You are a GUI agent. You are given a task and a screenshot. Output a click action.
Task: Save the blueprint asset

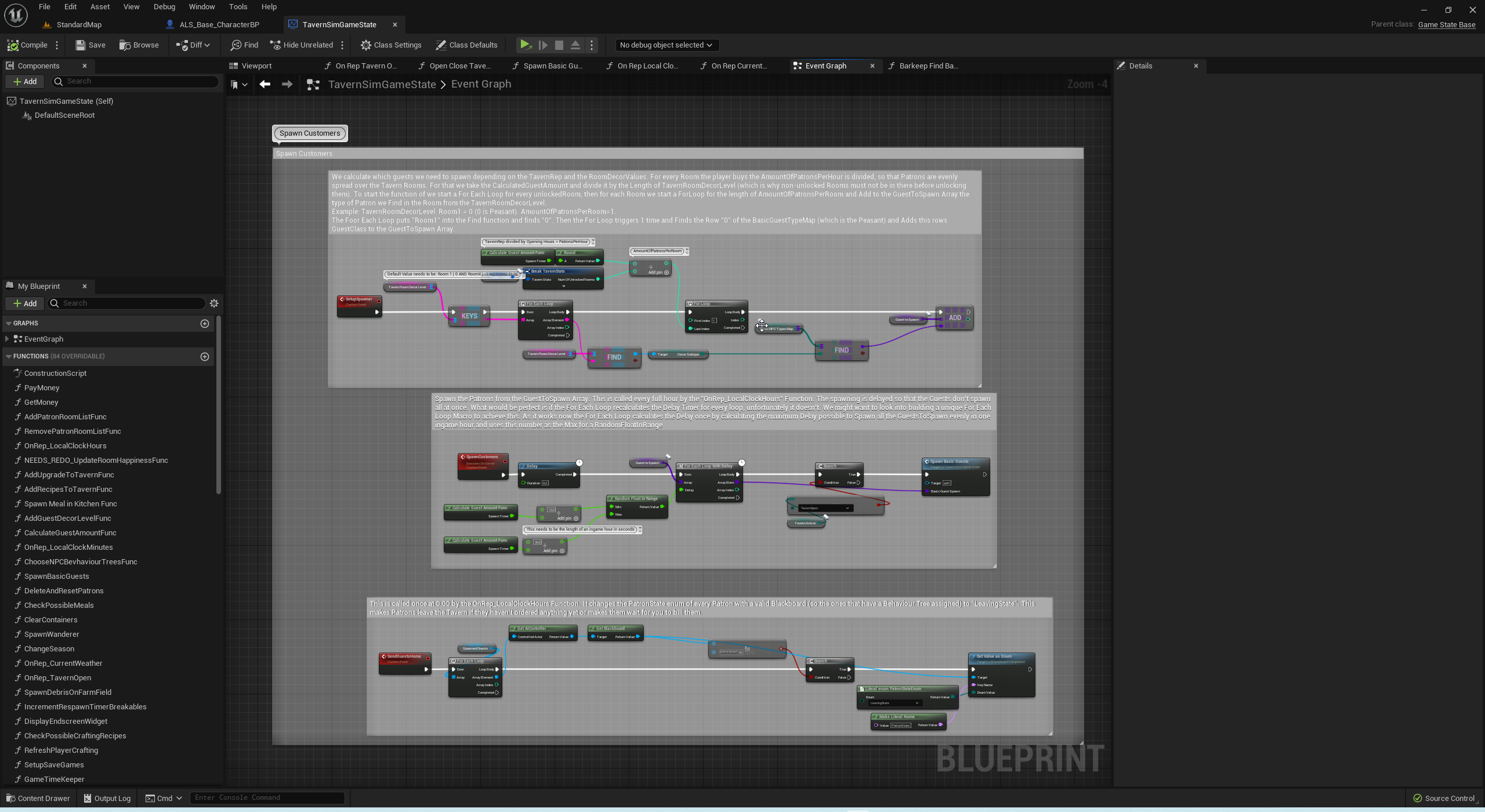[90, 45]
